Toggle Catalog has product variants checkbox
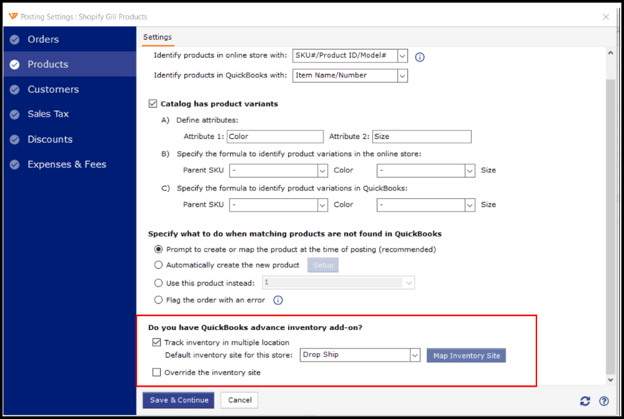 coord(153,104)
